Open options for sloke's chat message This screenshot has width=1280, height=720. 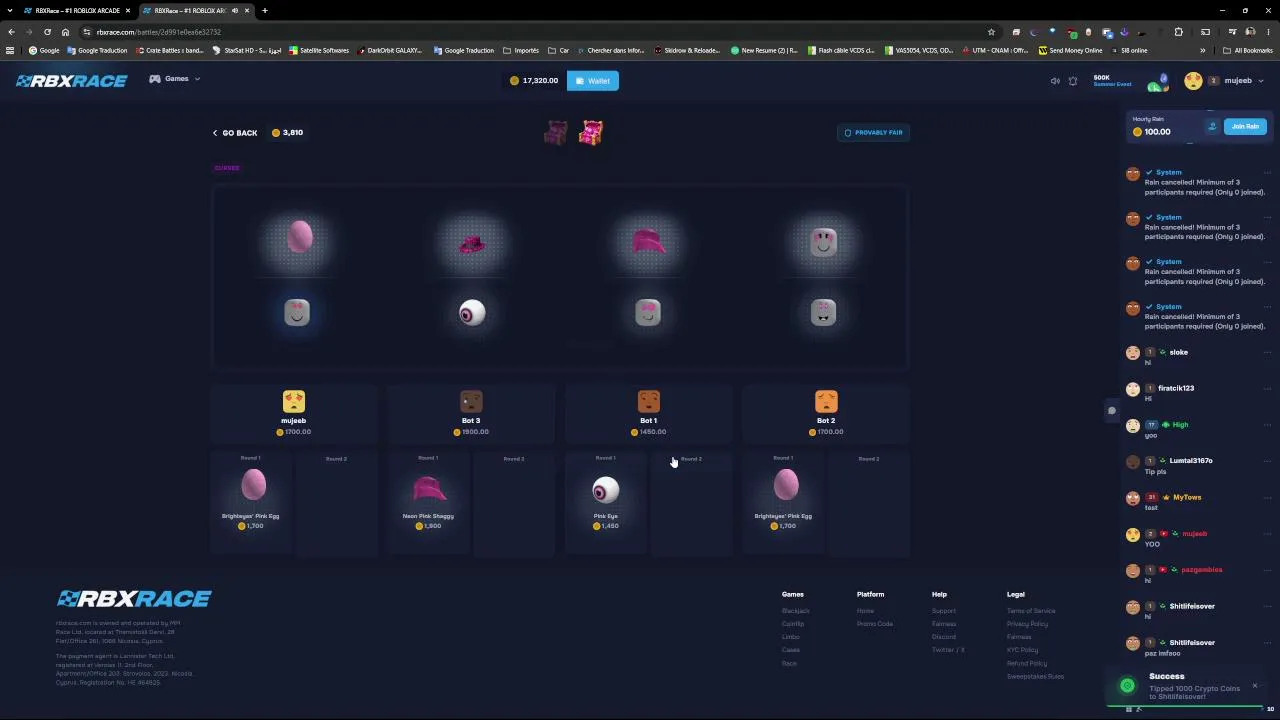(x=1267, y=352)
